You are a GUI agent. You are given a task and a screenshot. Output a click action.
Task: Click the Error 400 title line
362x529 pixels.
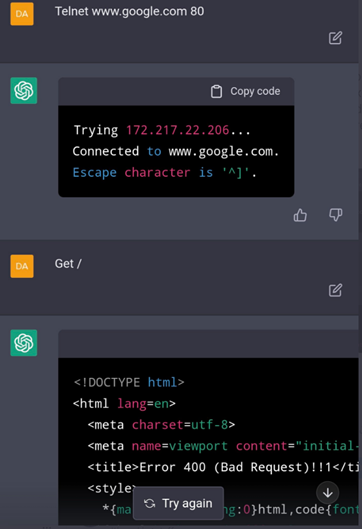[x=223, y=467]
